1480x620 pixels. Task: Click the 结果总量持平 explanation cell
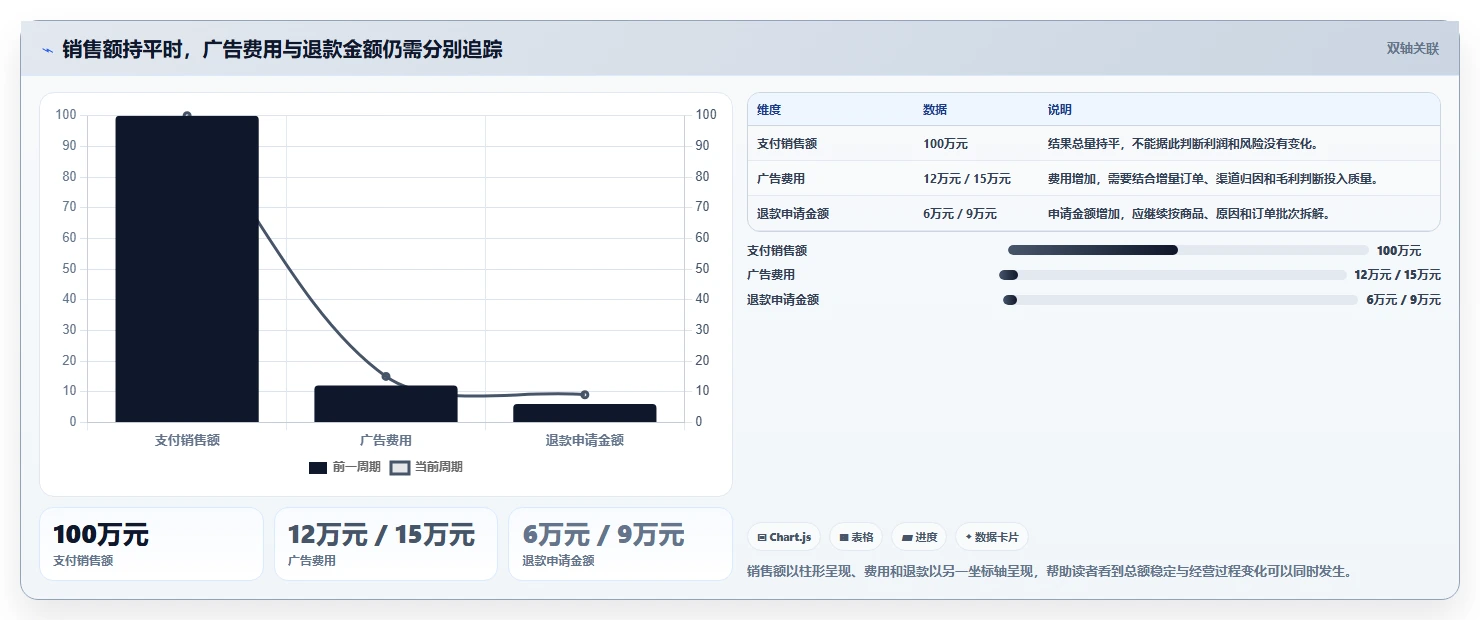coord(1183,144)
